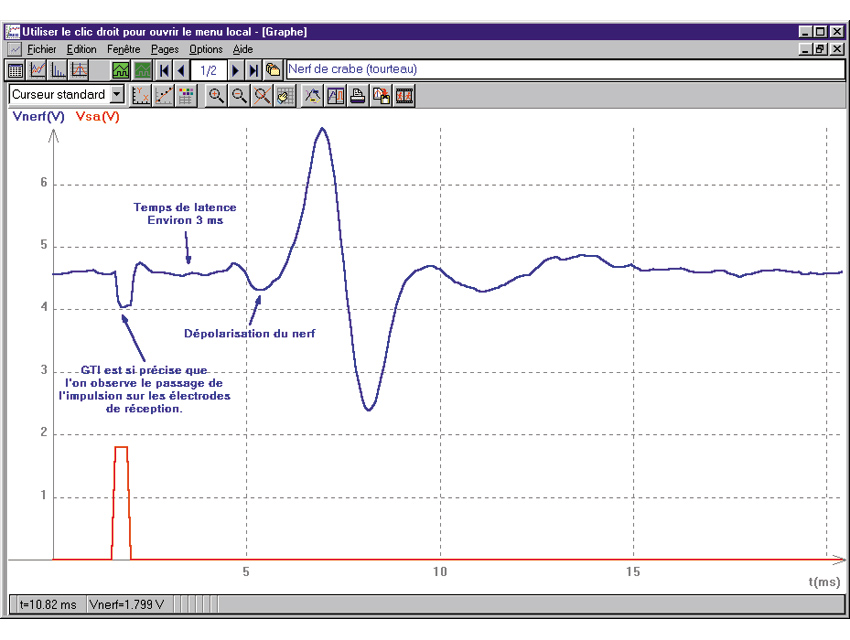The image size is (850, 640).
Task: Select the red Vsa(V) curve label
Action: click(x=98, y=117)
